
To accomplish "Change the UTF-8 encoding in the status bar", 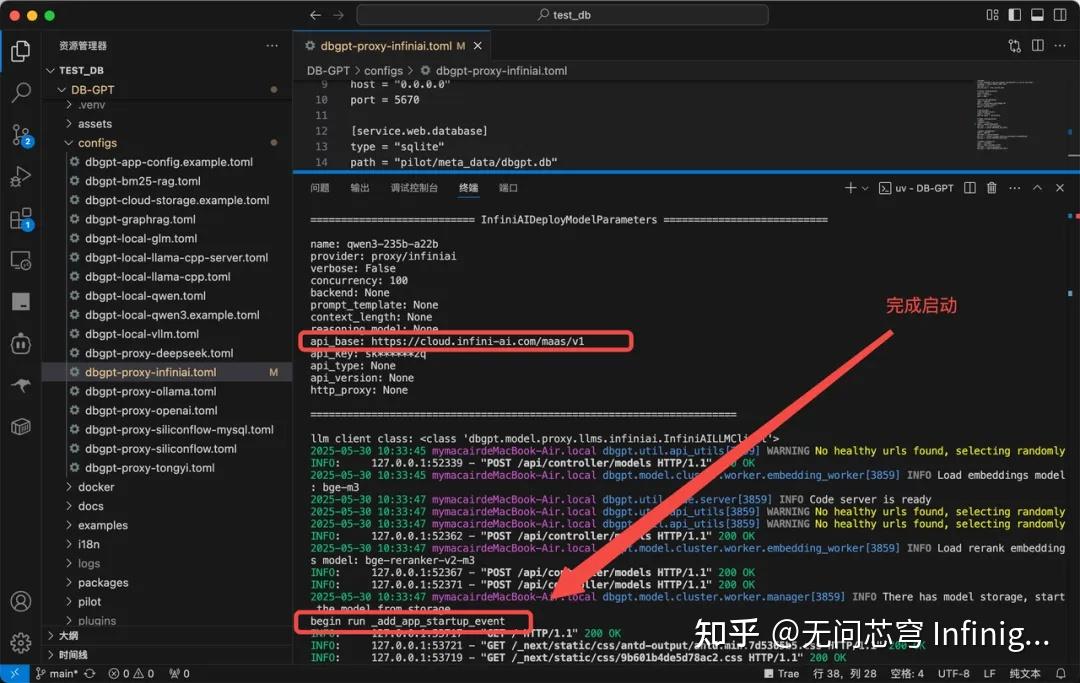I will pos(953,673).
